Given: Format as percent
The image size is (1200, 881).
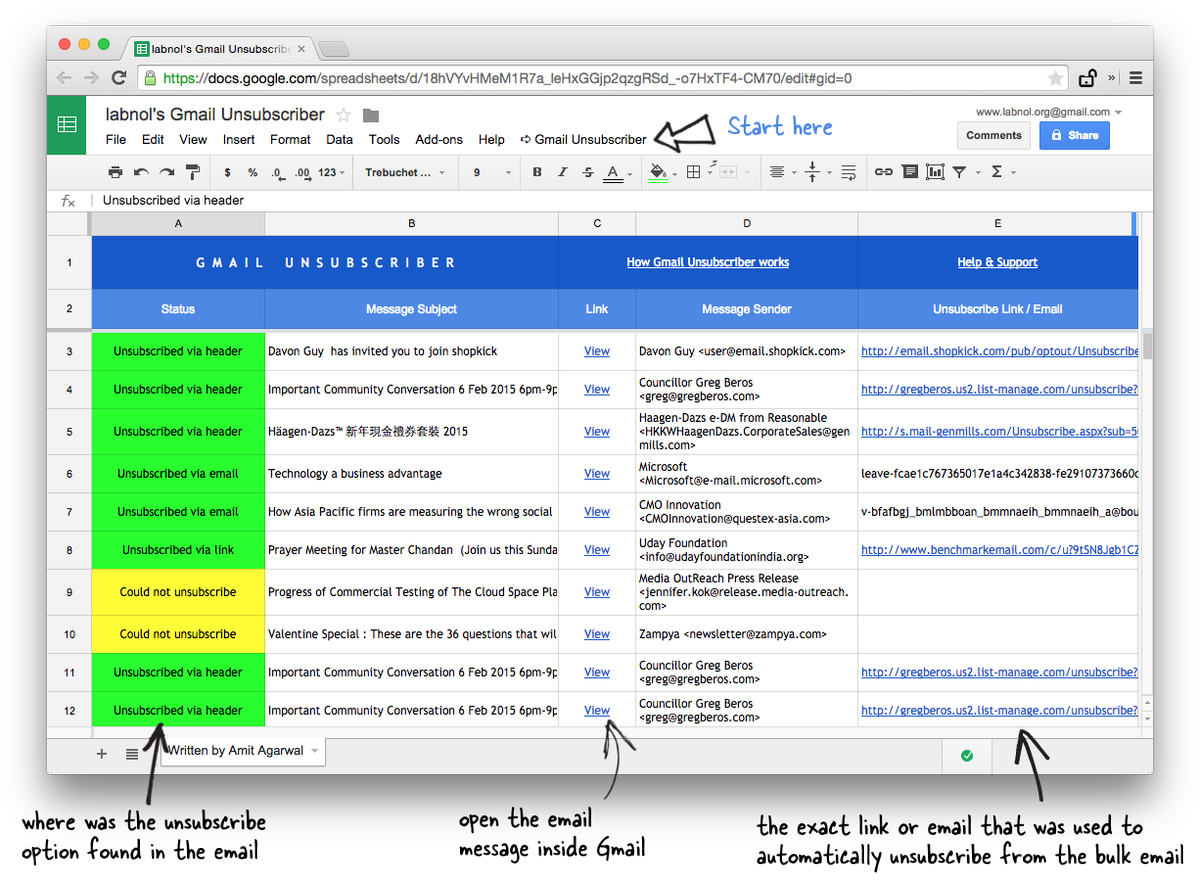Looking at the screenshot, I should (253, 172).
